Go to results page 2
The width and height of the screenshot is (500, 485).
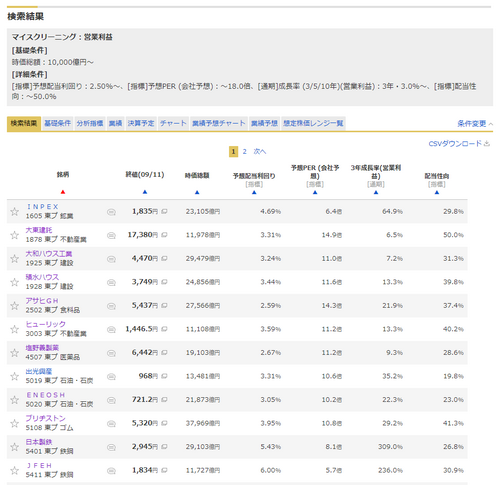244,152
